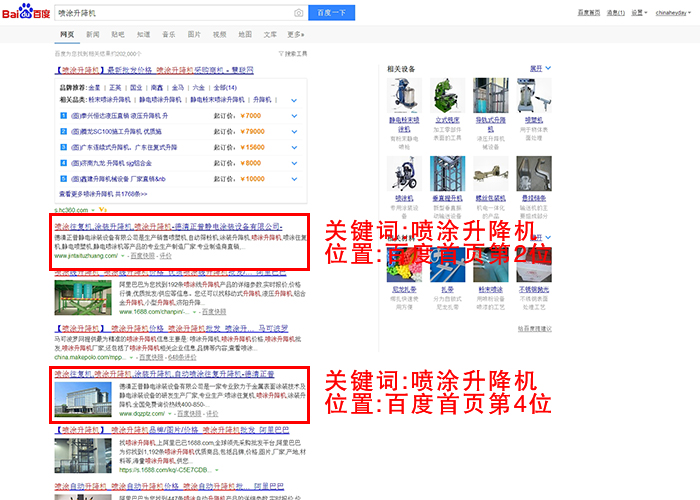700x500 pixels.
Task: Expand the ¥79000 product row chevron
Action: [x=294, y=132]
